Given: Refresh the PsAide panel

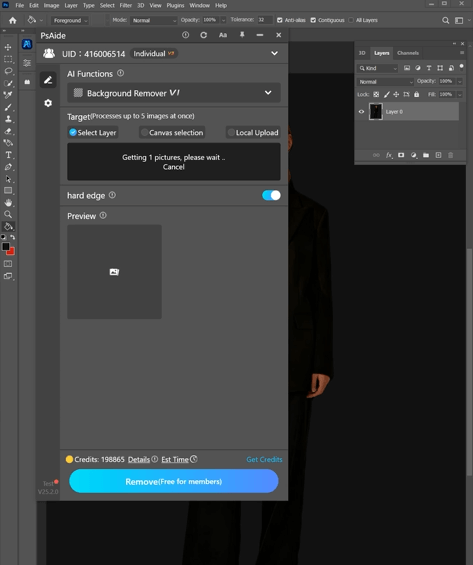Looking at the screenshot, I should click(x=204, y=35).
